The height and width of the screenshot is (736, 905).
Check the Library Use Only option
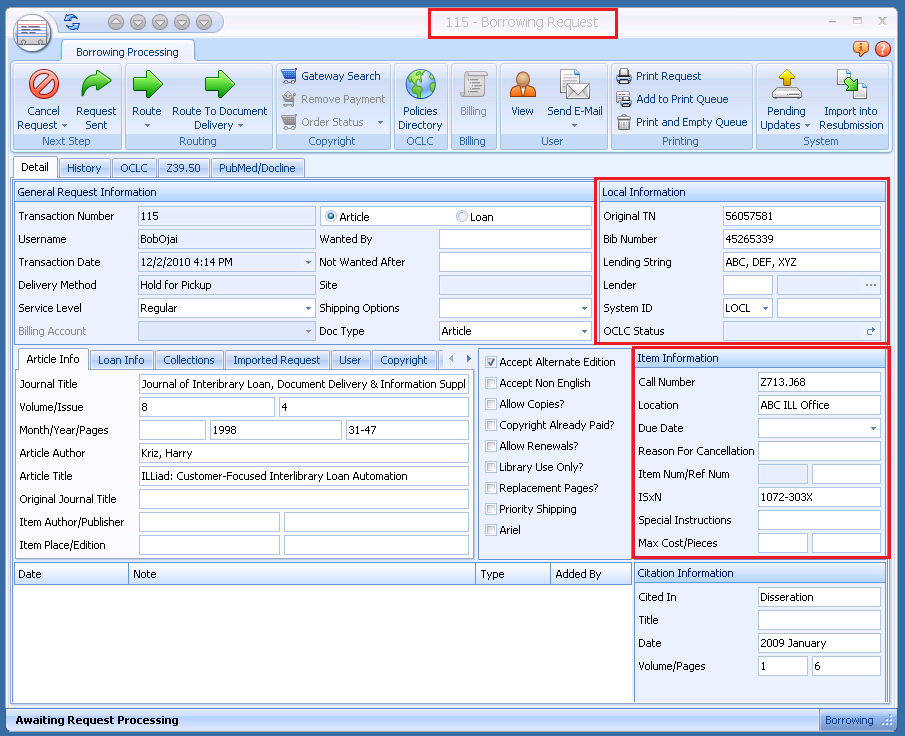pos(491,467)
